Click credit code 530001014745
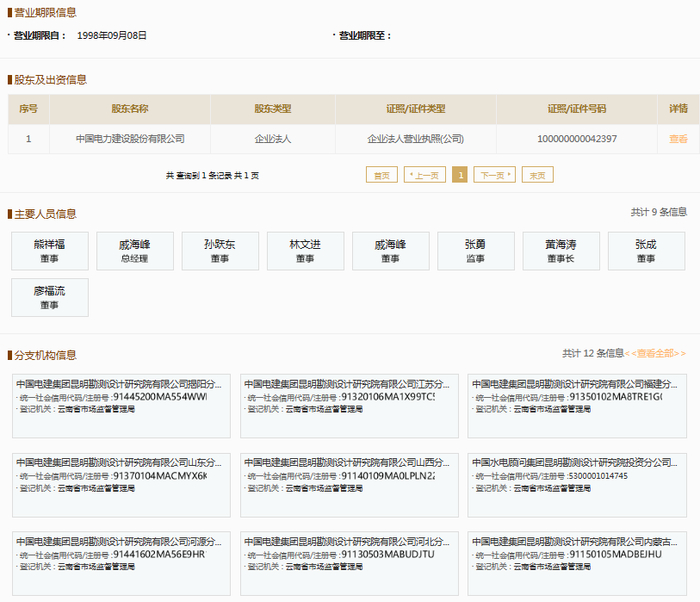The height and width of the screenshot is (602, 700). pos(598,476)
